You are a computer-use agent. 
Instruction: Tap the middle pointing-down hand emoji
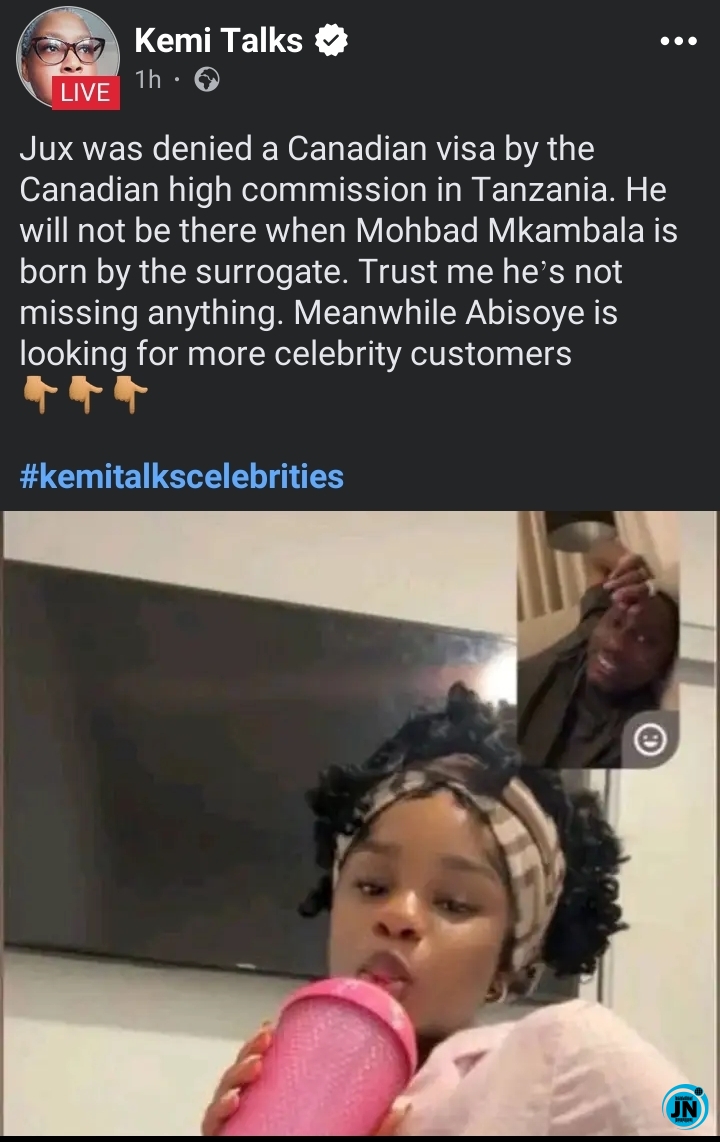85,395
